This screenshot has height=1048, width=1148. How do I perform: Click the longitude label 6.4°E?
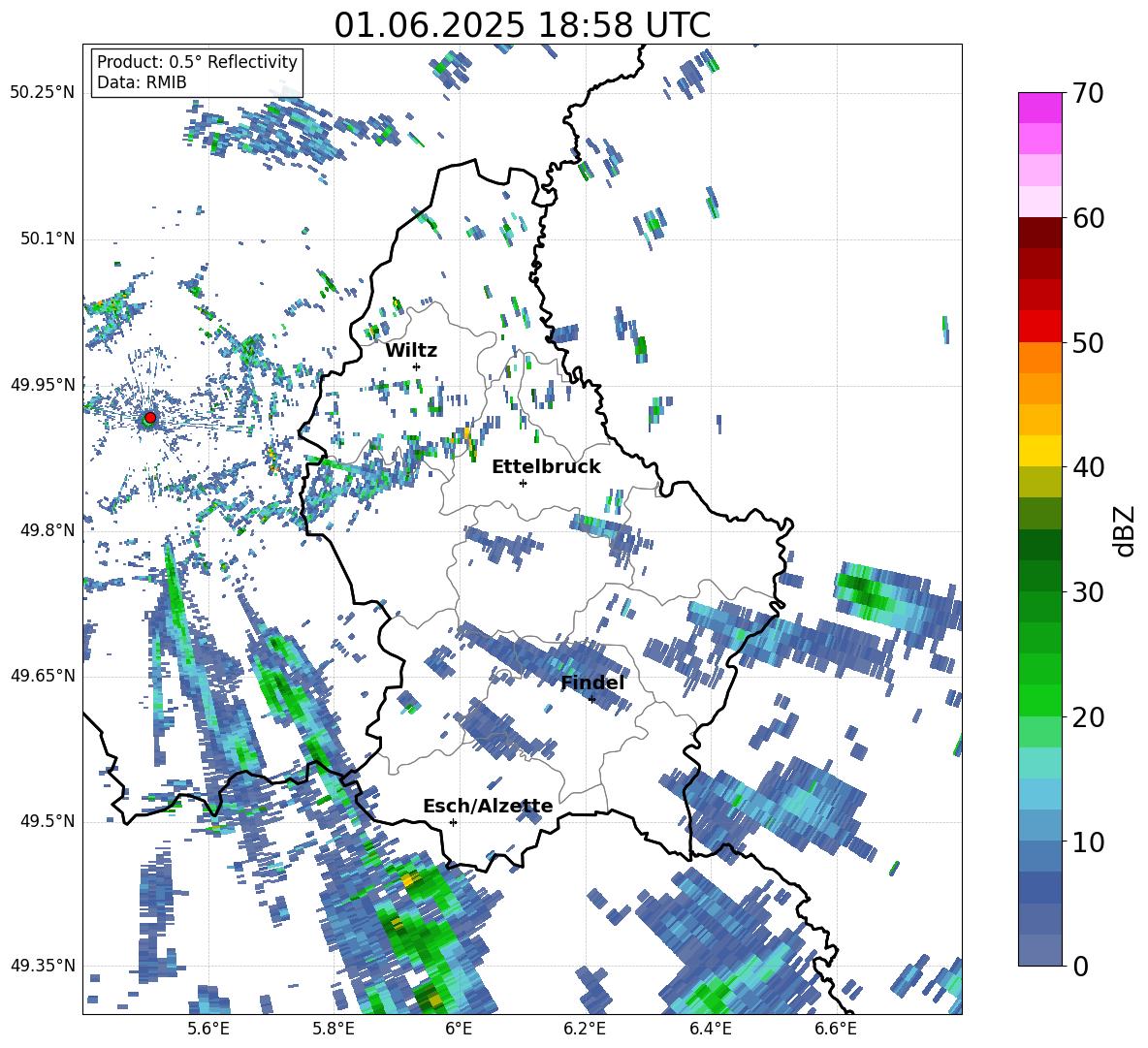pos(710,1029)
